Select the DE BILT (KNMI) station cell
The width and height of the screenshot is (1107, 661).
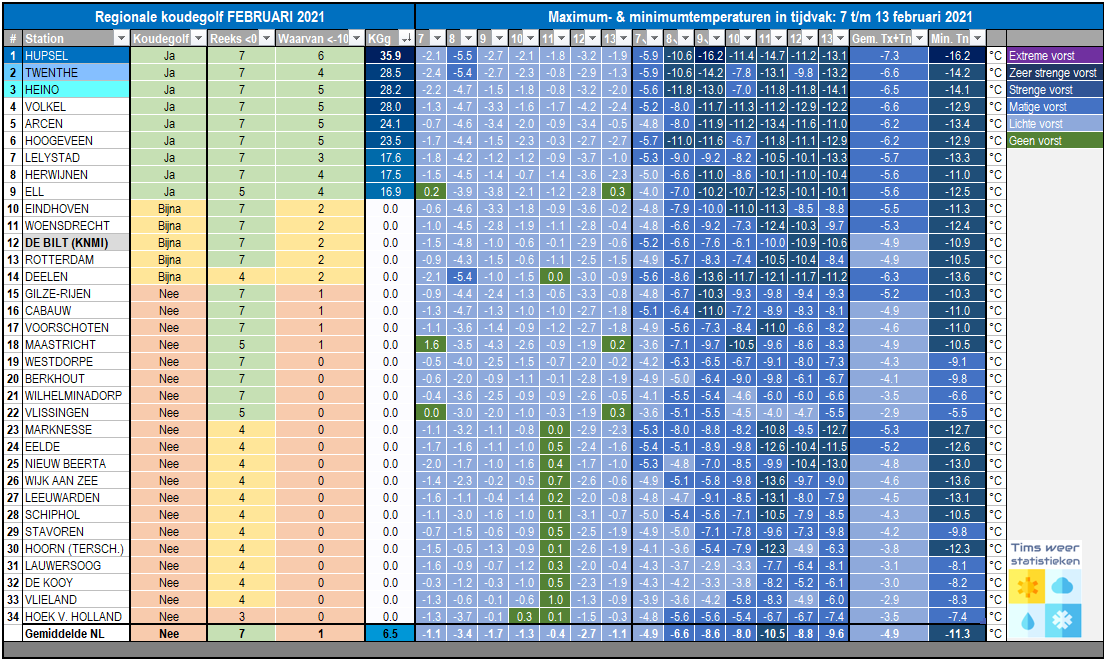coord(76,243)
